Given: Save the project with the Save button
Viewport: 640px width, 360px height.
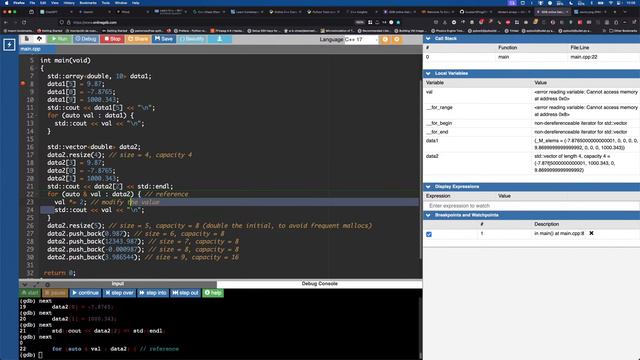Looking at the screenshot, I should coord(164,39).
